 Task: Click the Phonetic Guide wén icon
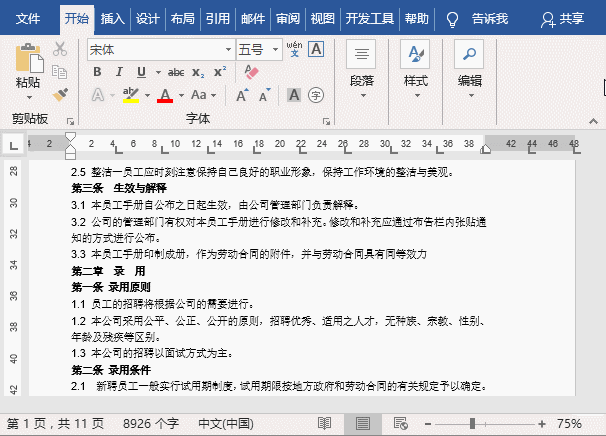(x=294, y=49)
